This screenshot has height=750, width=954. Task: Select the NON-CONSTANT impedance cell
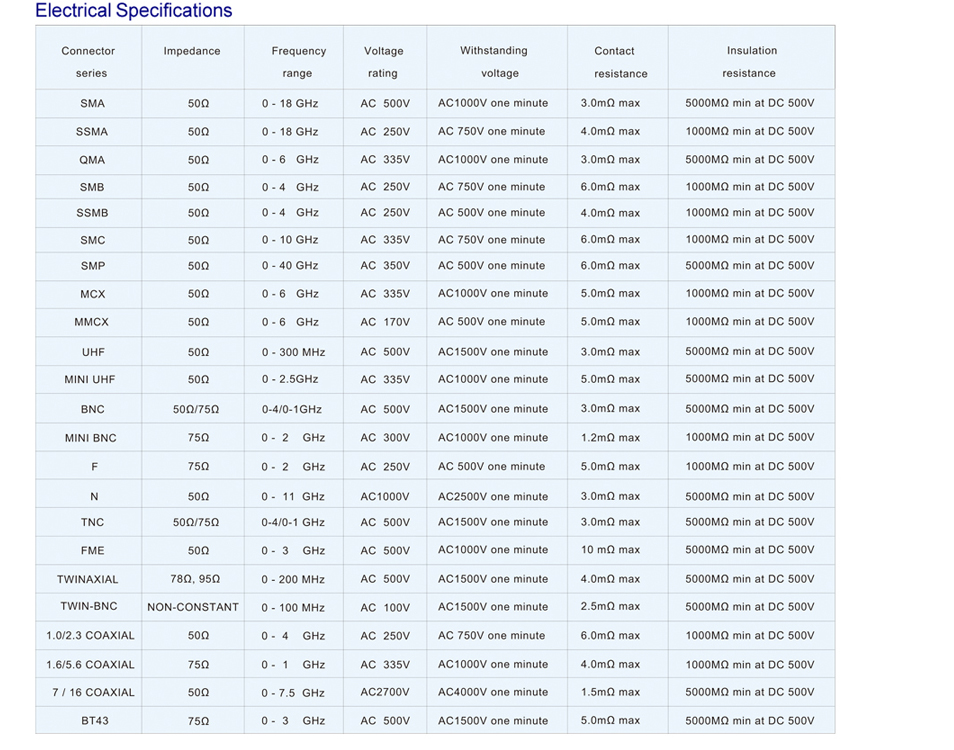pyautogui.click(x=193, y=607)
